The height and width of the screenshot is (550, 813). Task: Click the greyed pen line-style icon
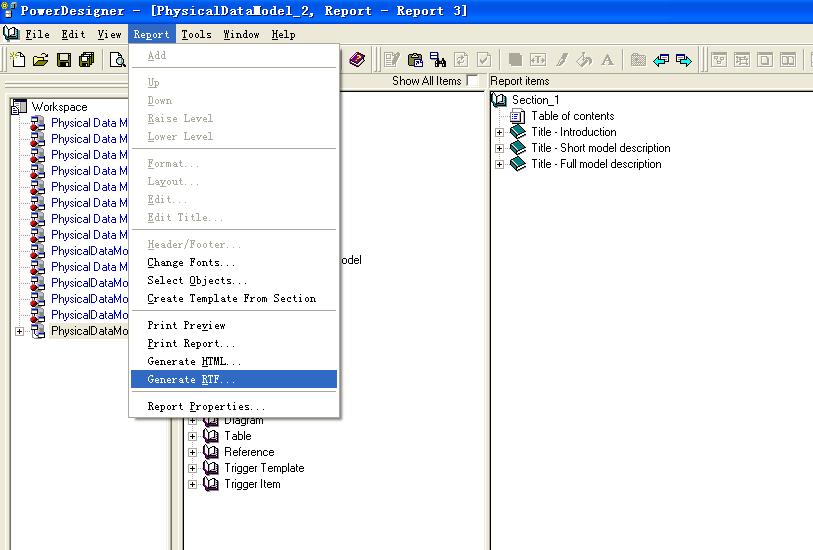tap(562, 60)
